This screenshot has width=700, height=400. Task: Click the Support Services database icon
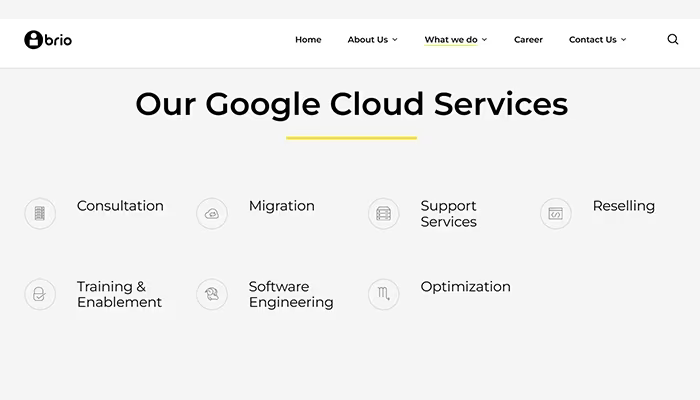pos(384,213)
